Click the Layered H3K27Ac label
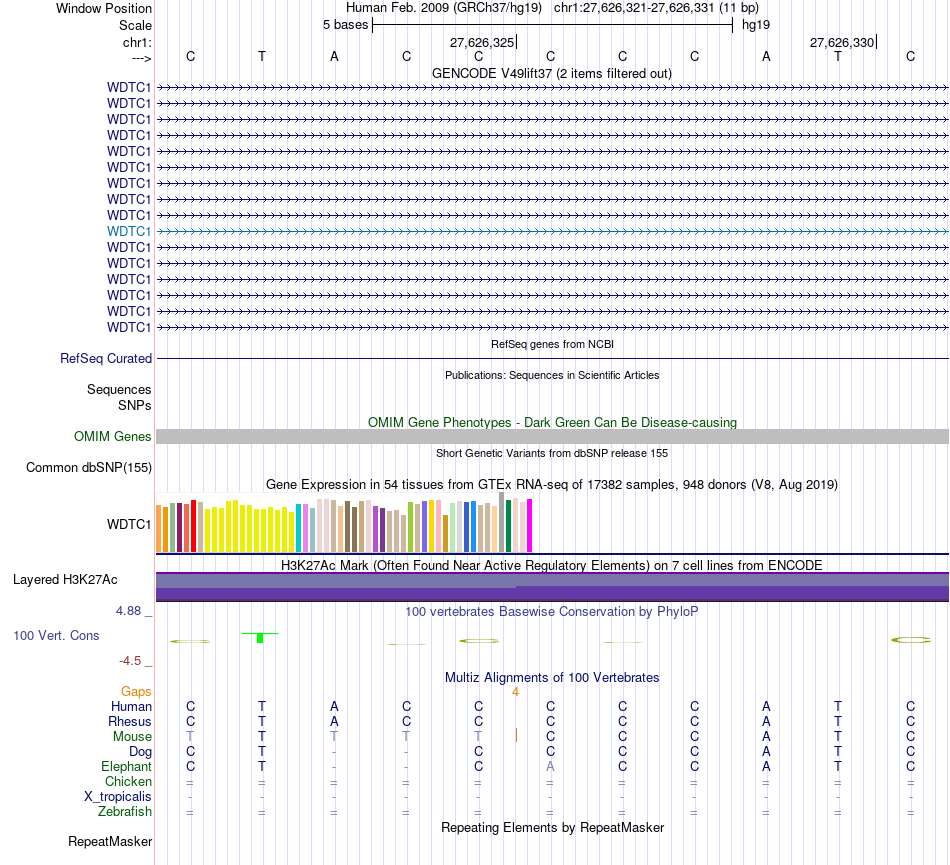 65,580
